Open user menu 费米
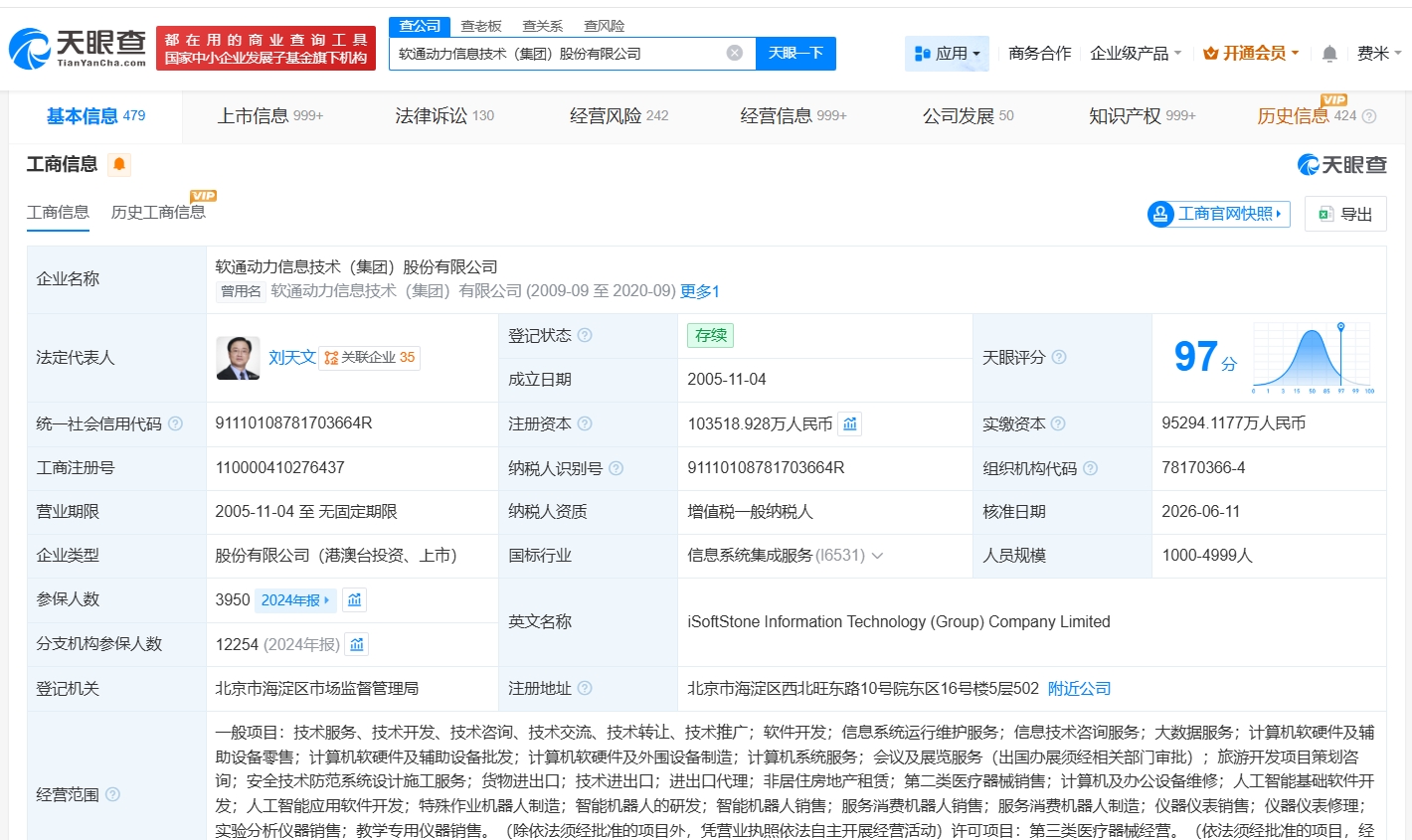This screenshot has height=840, width=1412. [1379, 53]
